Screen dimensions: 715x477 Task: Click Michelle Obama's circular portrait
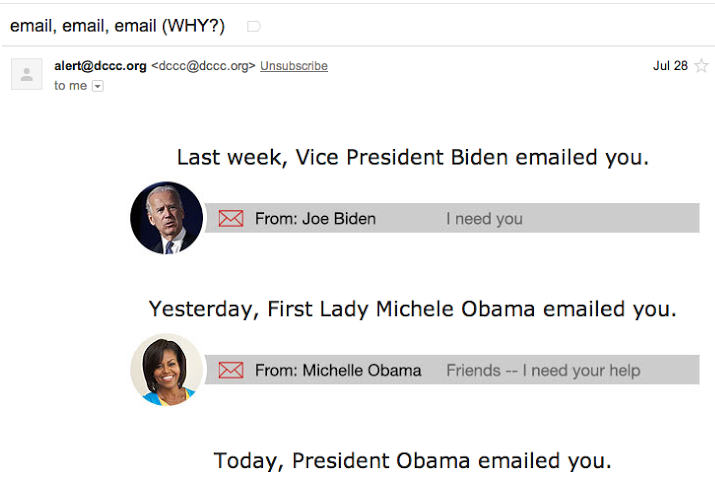pos(166,369)
